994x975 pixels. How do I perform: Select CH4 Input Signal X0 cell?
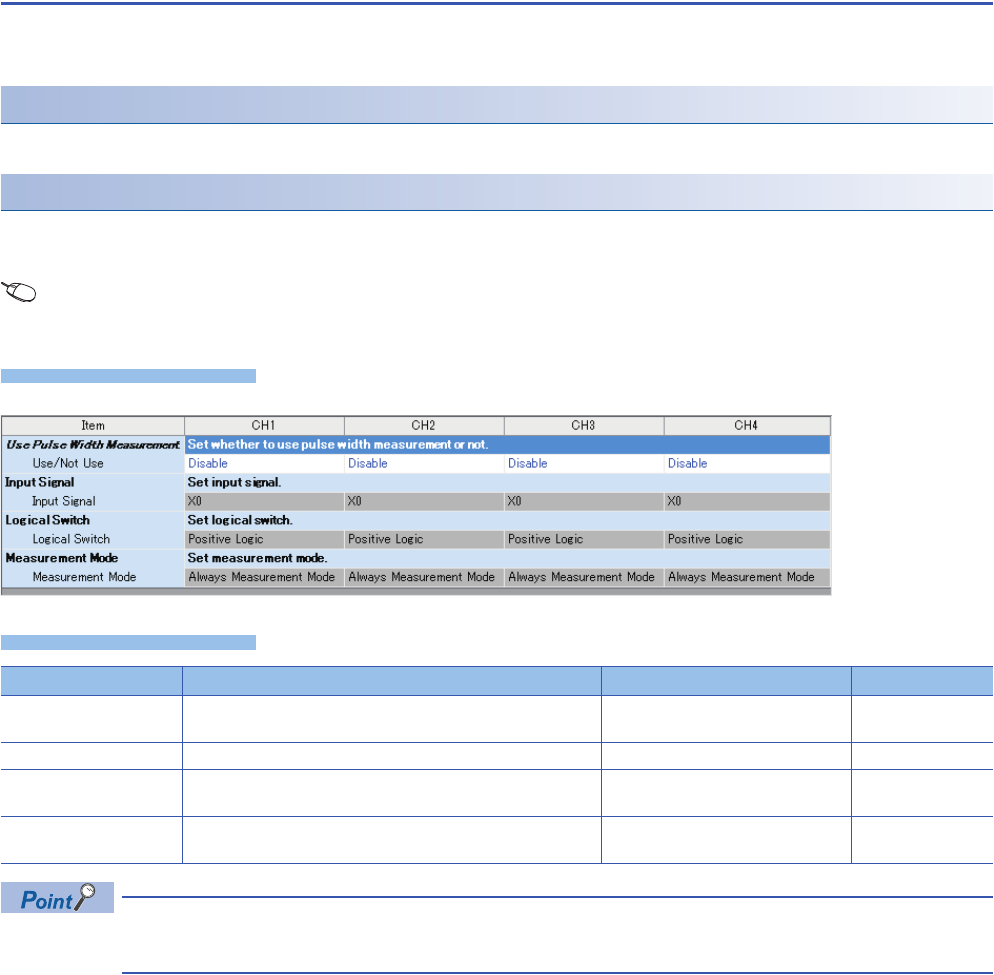(x=746, y=501)
